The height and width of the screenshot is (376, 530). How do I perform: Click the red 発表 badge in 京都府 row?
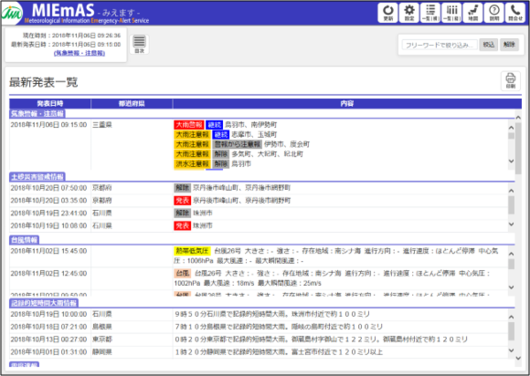tap(183, 201)
